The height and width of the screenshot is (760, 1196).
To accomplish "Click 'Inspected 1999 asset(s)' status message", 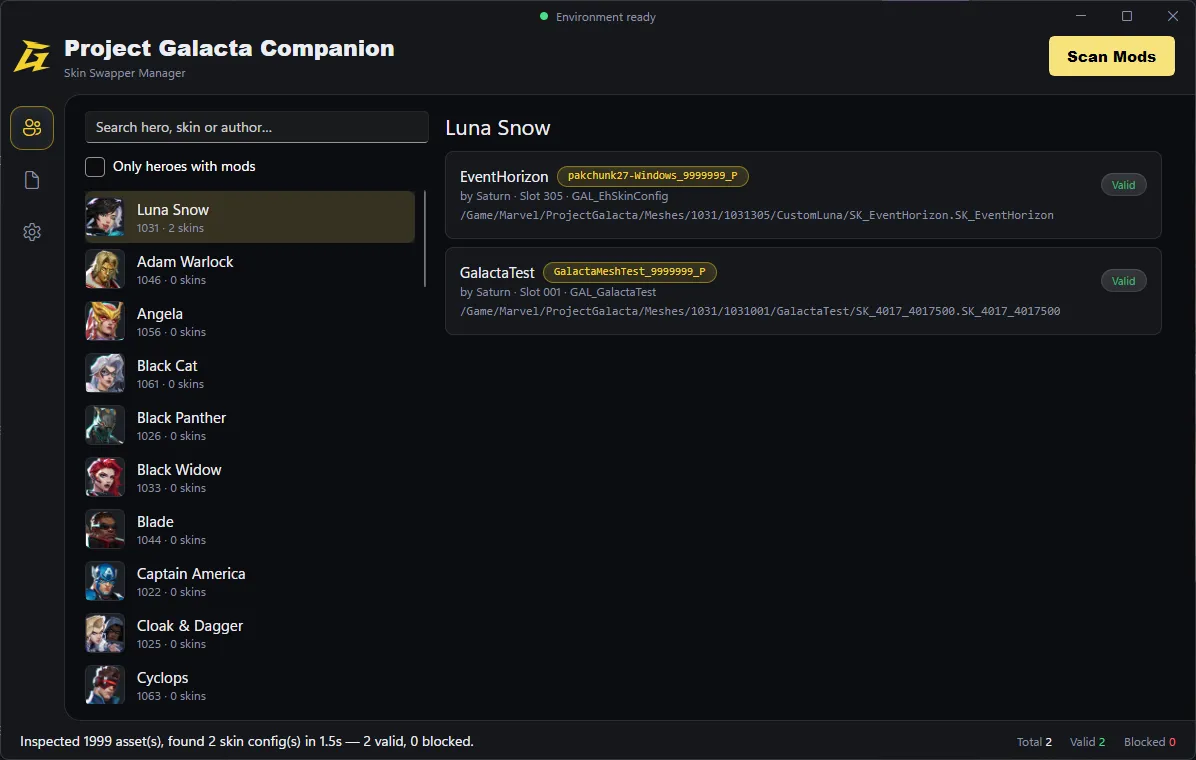I will coord(246,742).
